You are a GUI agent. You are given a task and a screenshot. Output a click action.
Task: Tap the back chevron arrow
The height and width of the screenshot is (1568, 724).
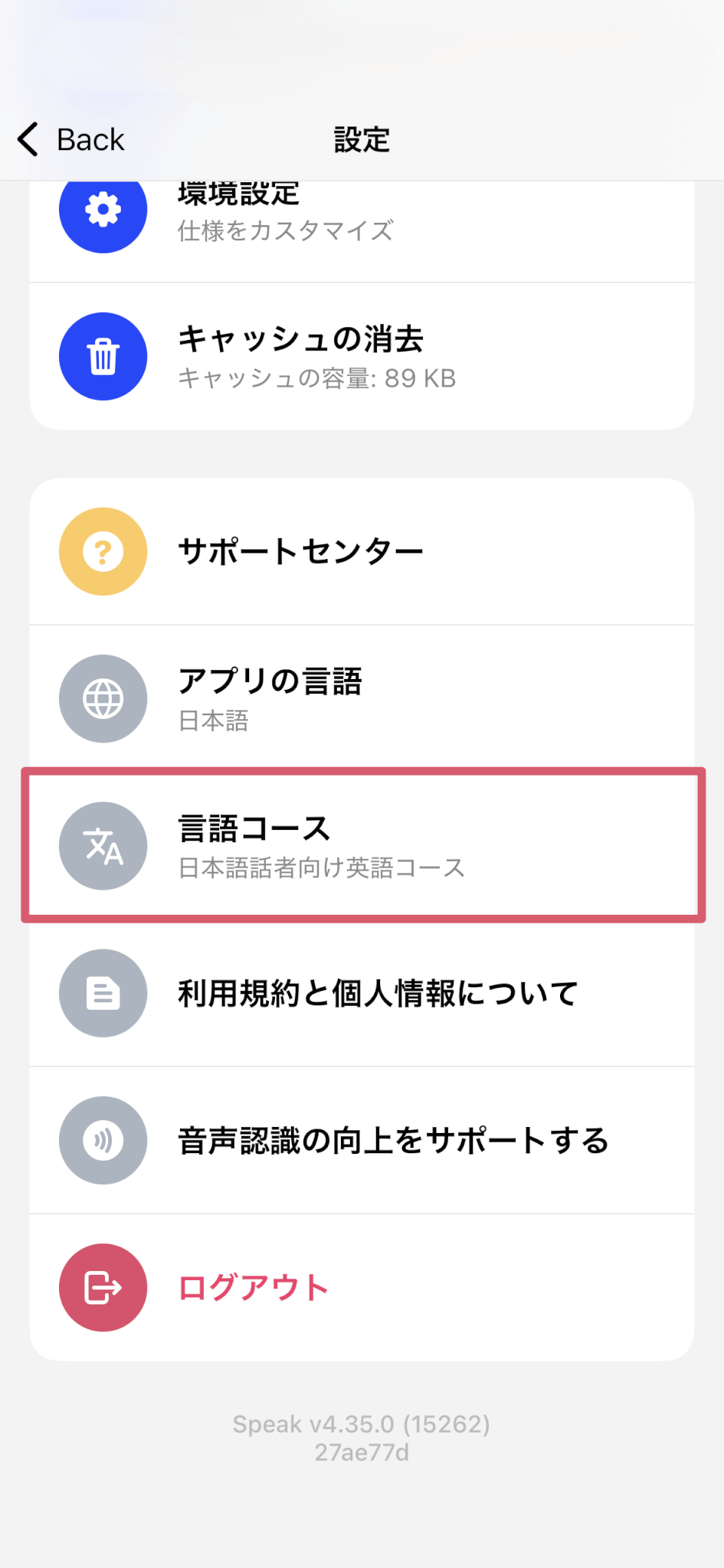(28, 139)
